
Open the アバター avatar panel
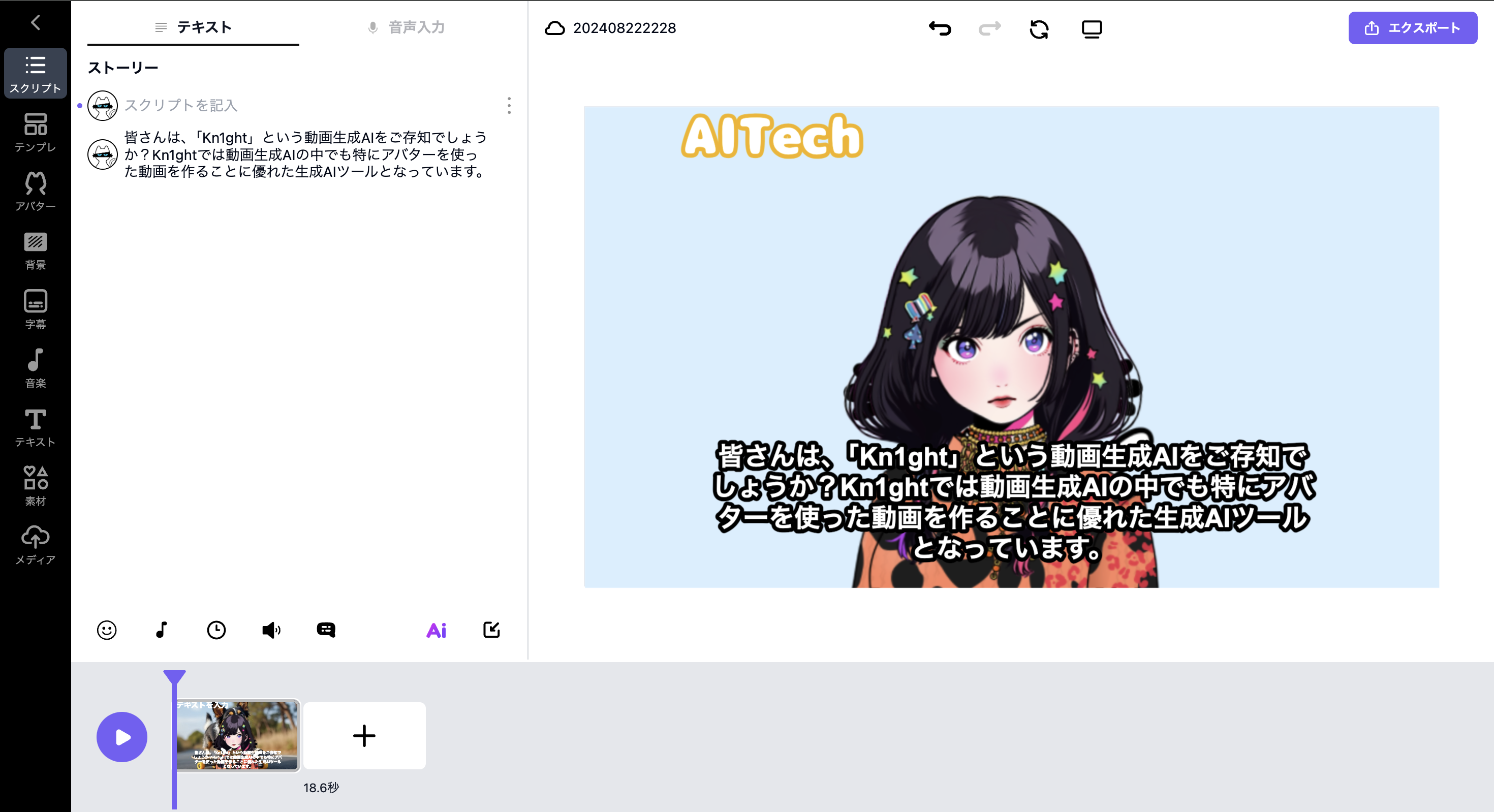pyautogui.click(x=36, y=192)
